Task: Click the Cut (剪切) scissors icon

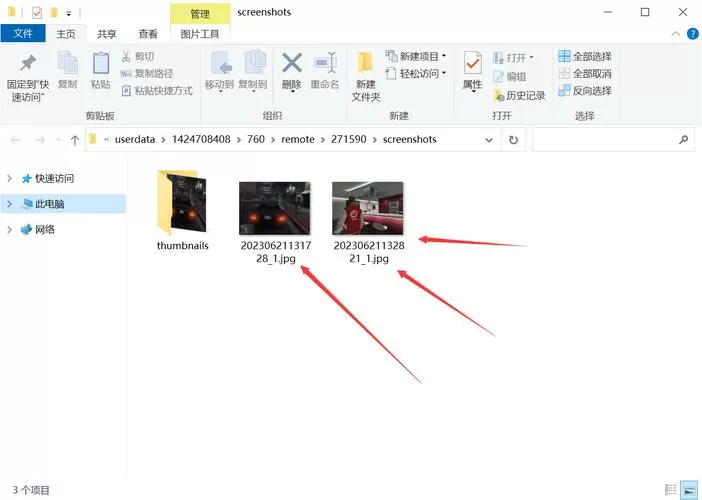Action: tap(126, 56)
